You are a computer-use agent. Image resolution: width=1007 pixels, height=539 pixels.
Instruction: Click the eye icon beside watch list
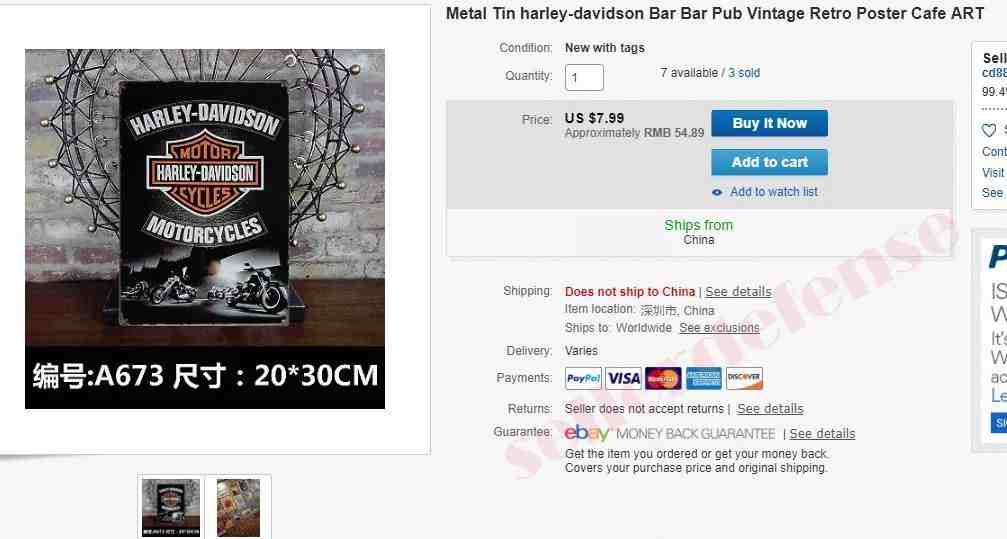point(717,192)
